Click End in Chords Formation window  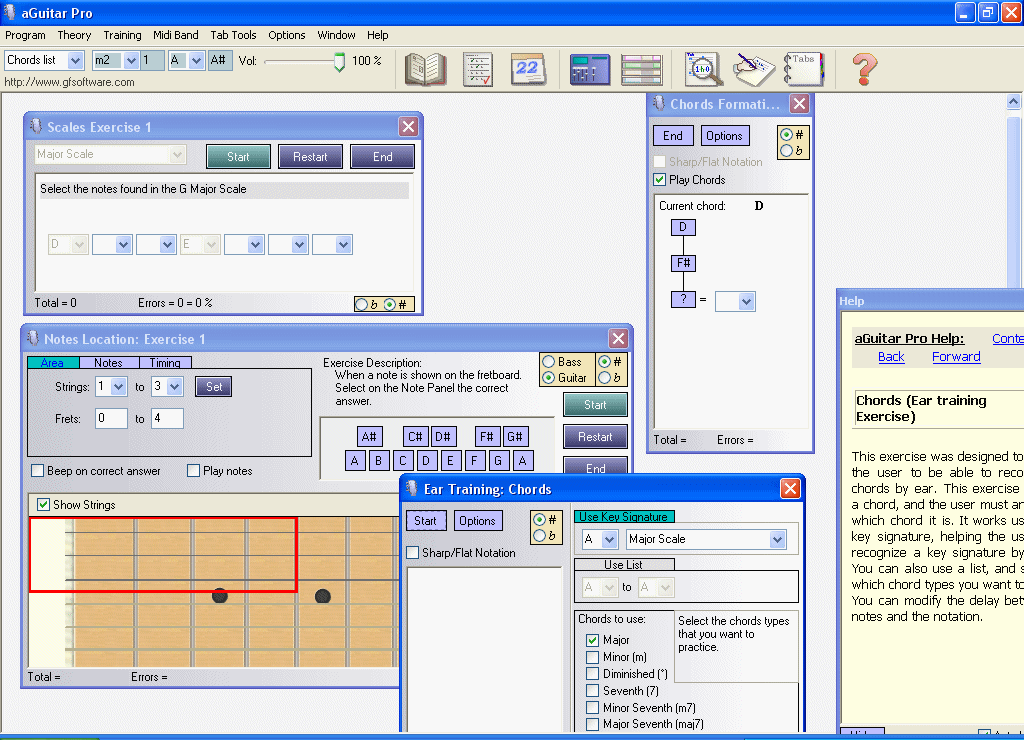click(673, 136)
